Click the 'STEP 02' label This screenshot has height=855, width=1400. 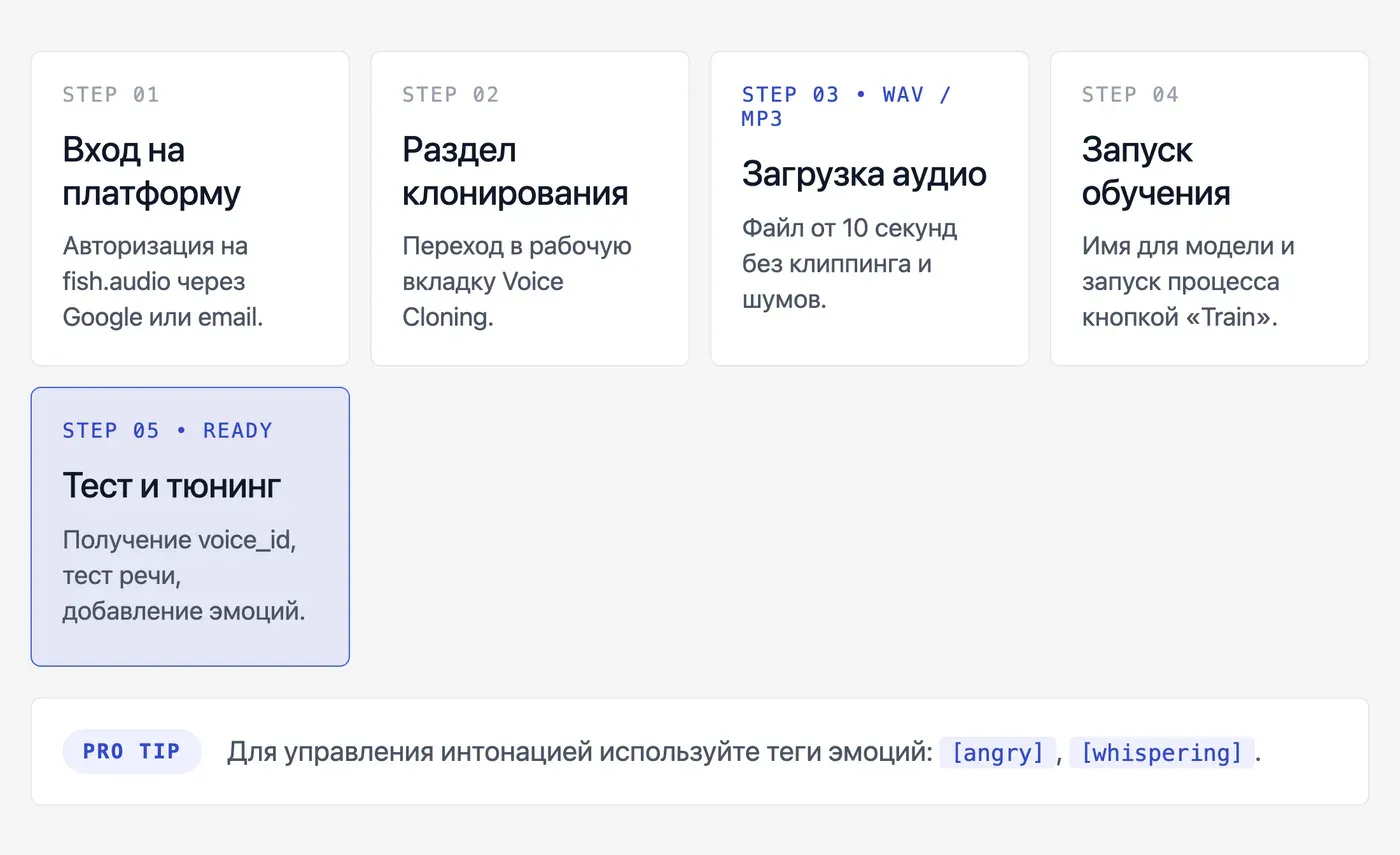[x=451, y=95]
